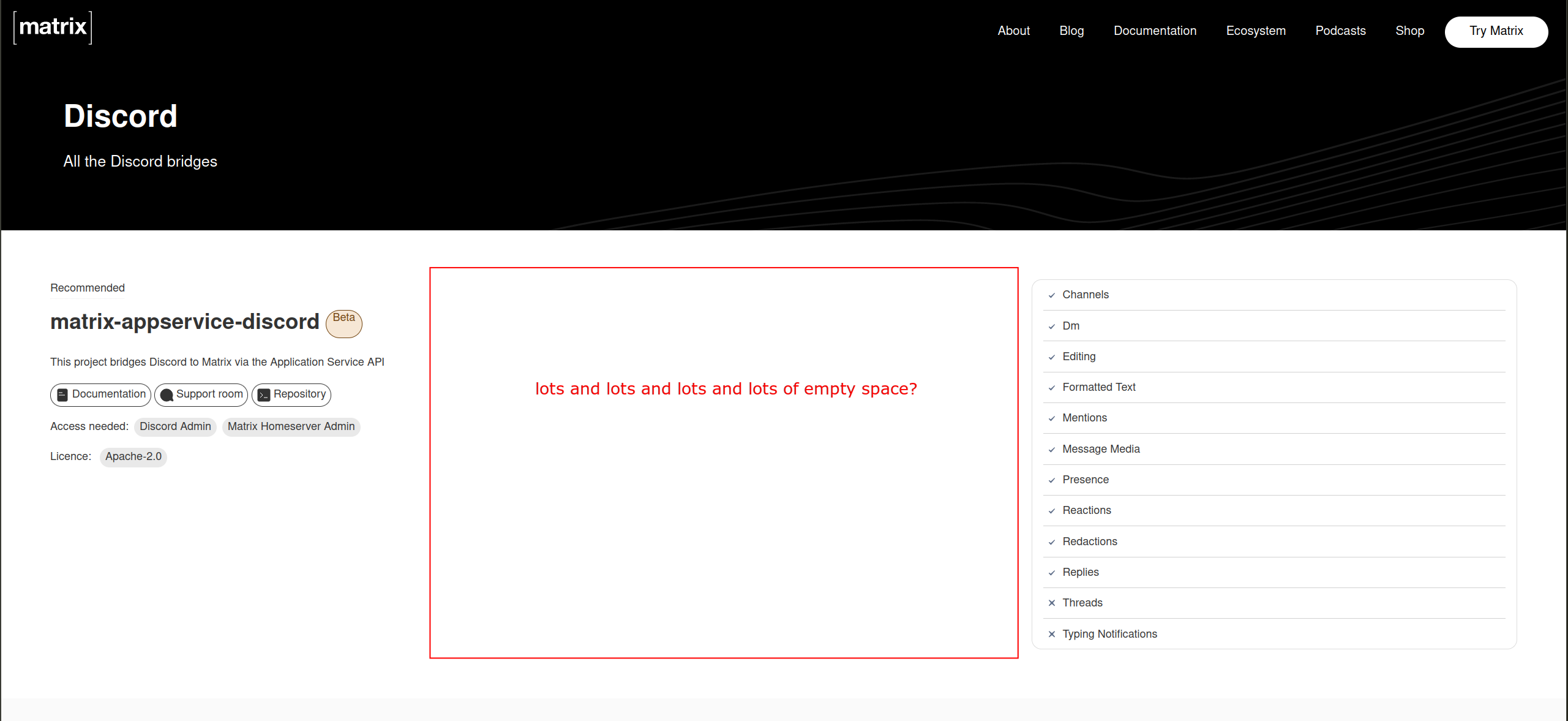
Task: Click the checkmark icon beside Channels
Action: click(1052, 295)
